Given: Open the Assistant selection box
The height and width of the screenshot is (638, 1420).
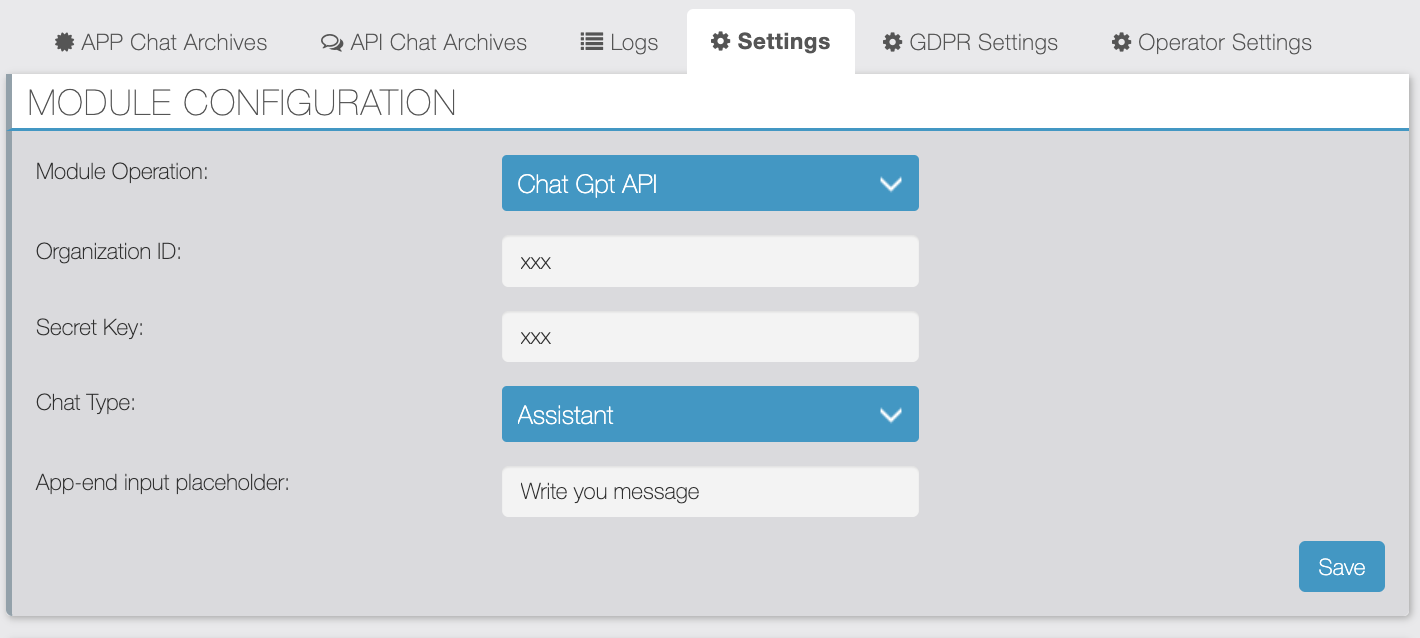Looking at the screenshot, I should coord(690,415).
